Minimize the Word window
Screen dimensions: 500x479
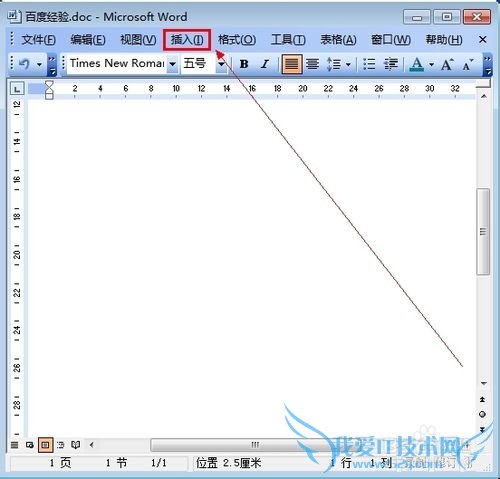tap(417, 17)
